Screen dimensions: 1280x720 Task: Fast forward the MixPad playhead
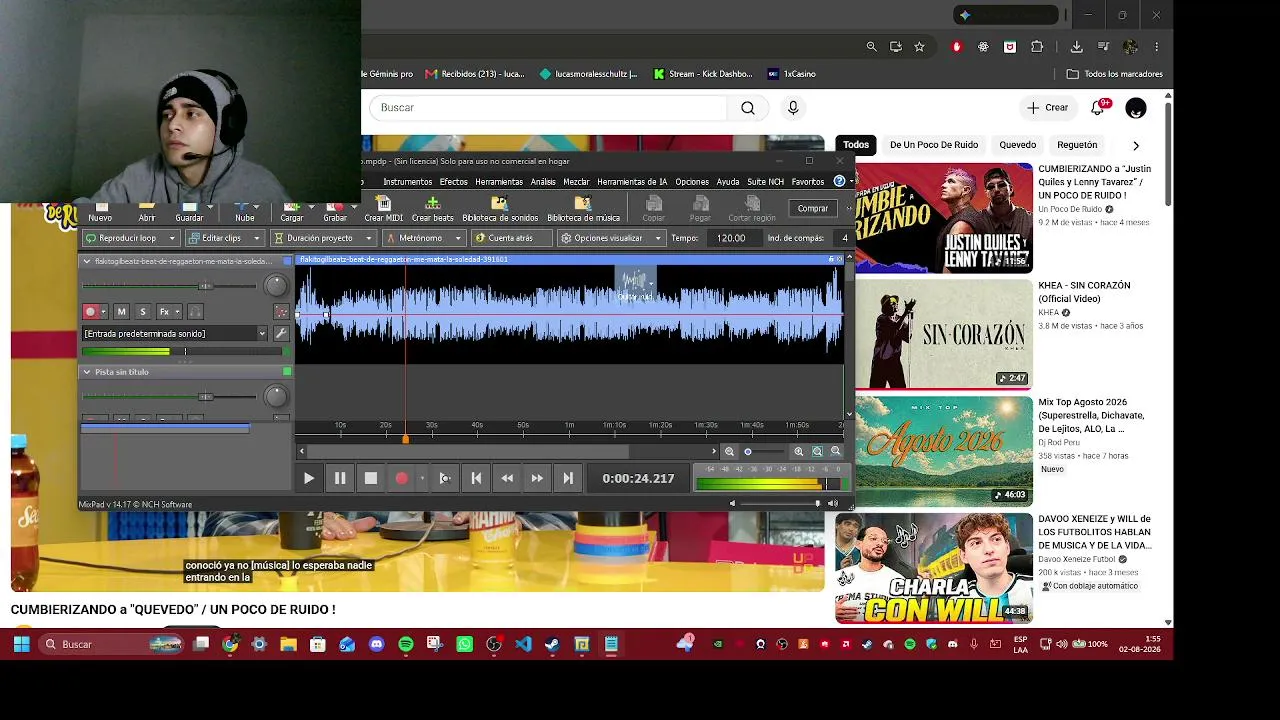537,478
